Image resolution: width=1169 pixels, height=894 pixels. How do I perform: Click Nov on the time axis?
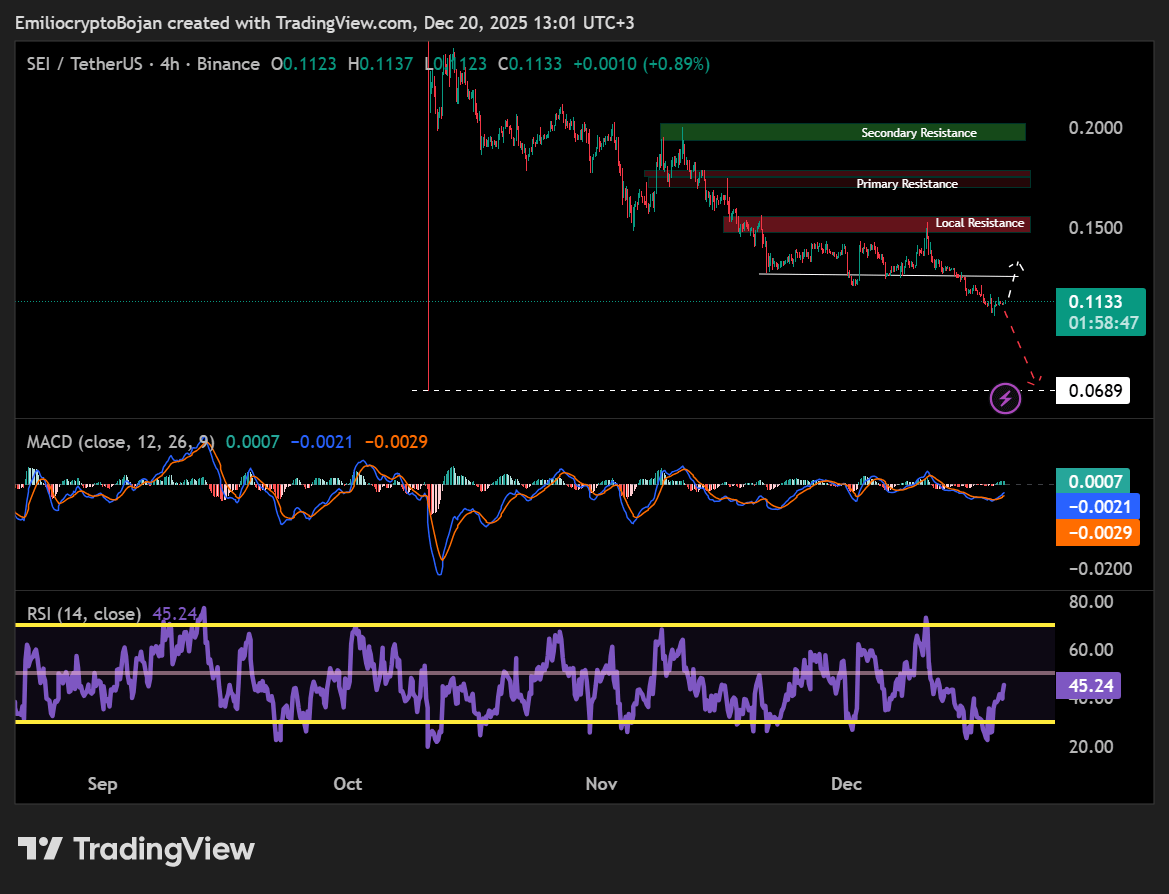pos(600,784)
